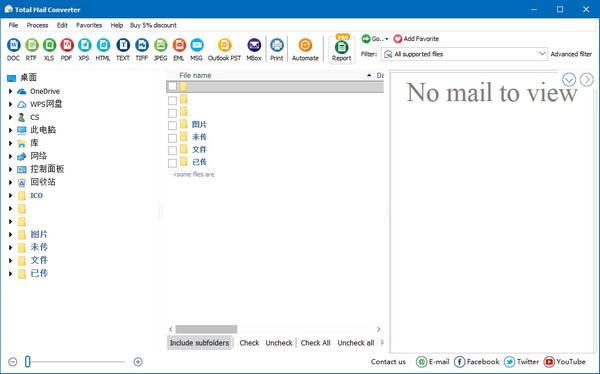Choose the XLS export icon
This screenshot has height=374, width=600.
click(49, 45)
